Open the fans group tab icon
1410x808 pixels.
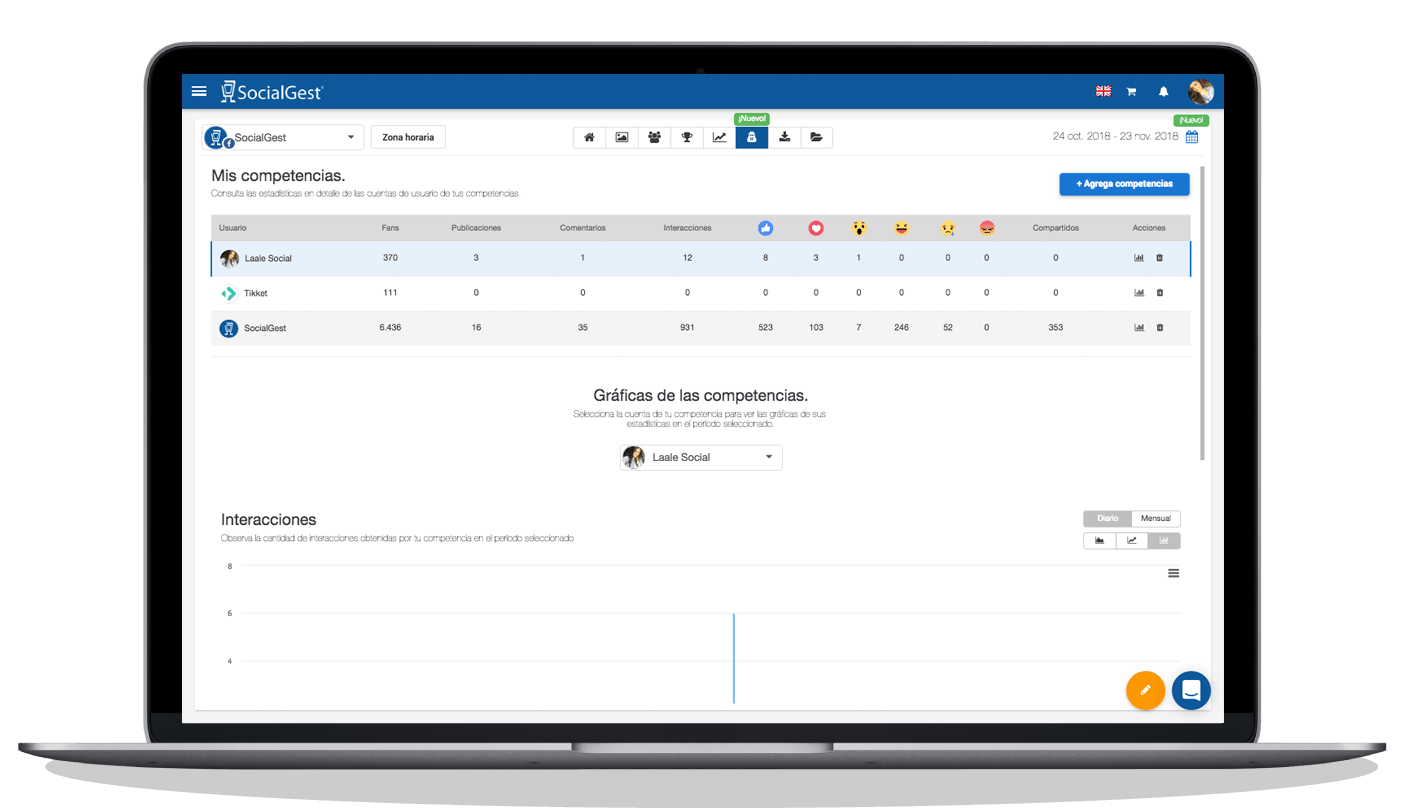tap(654, 138)
